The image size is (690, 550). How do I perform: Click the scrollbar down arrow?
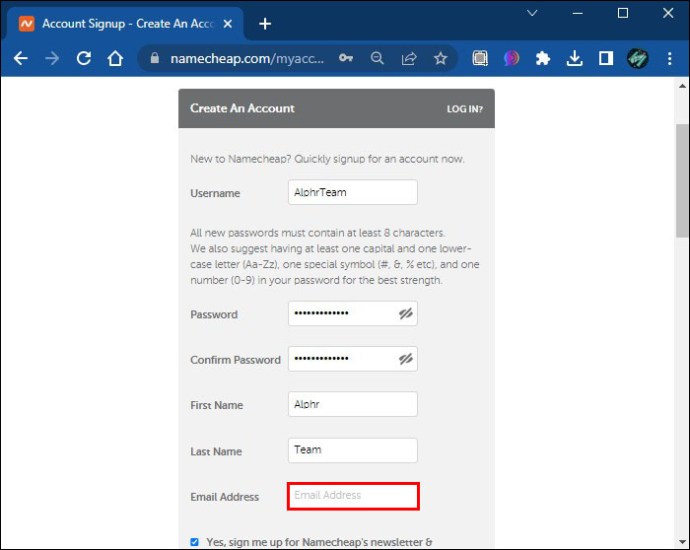[x=682, y=542]
